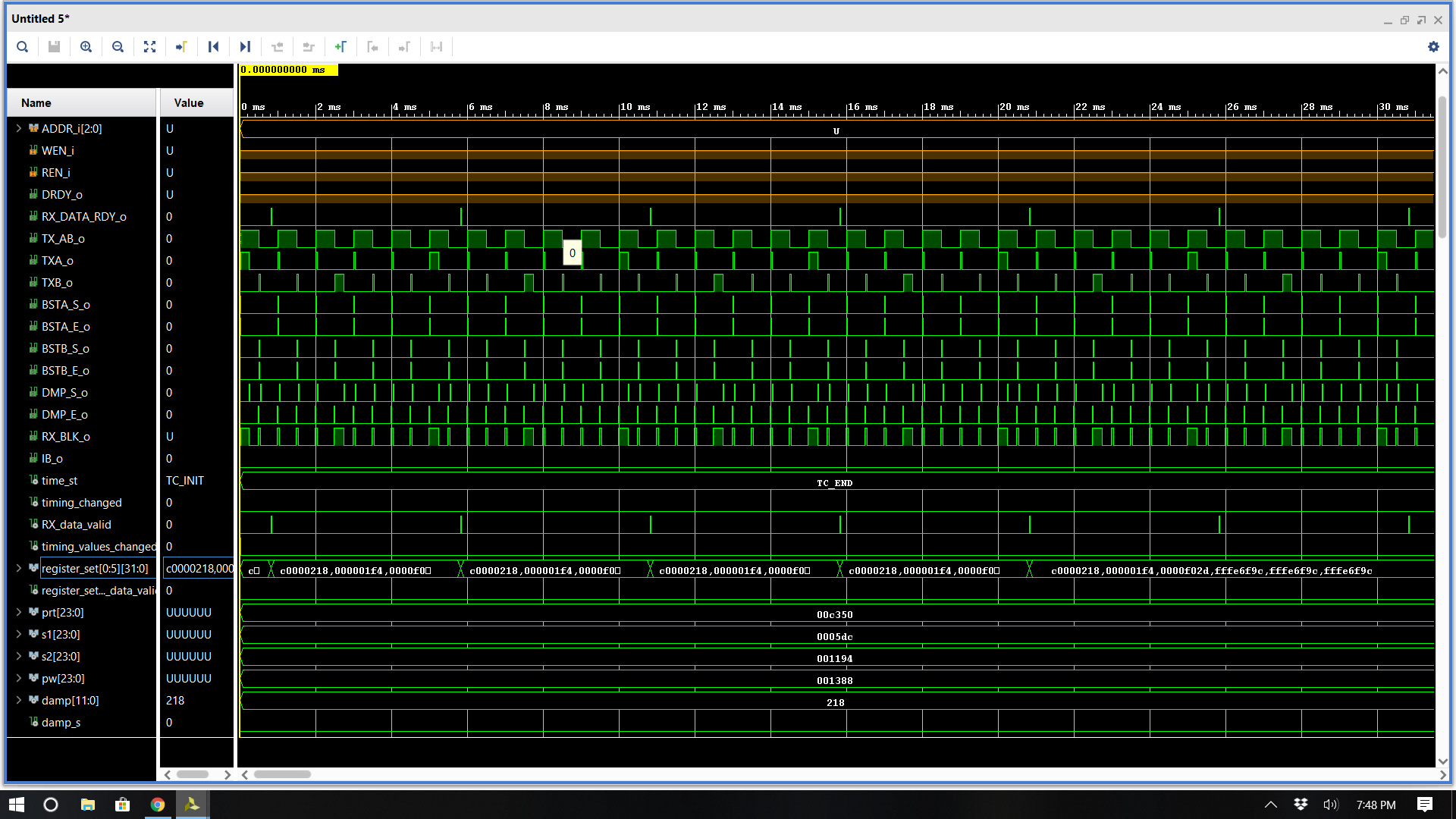Jump to the start with Go To Time 0
1456x819 pixels.
pyautogui.click(x=213, y=47)
